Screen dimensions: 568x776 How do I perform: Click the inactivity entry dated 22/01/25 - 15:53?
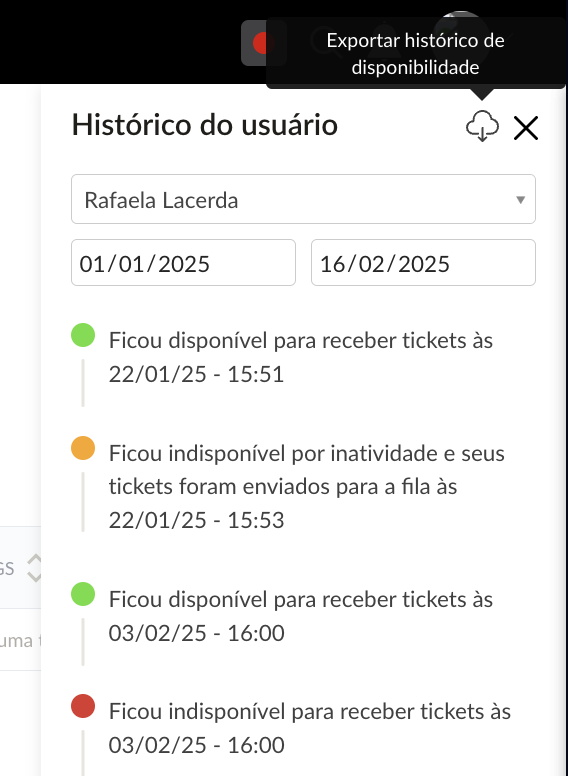point(307,486)
